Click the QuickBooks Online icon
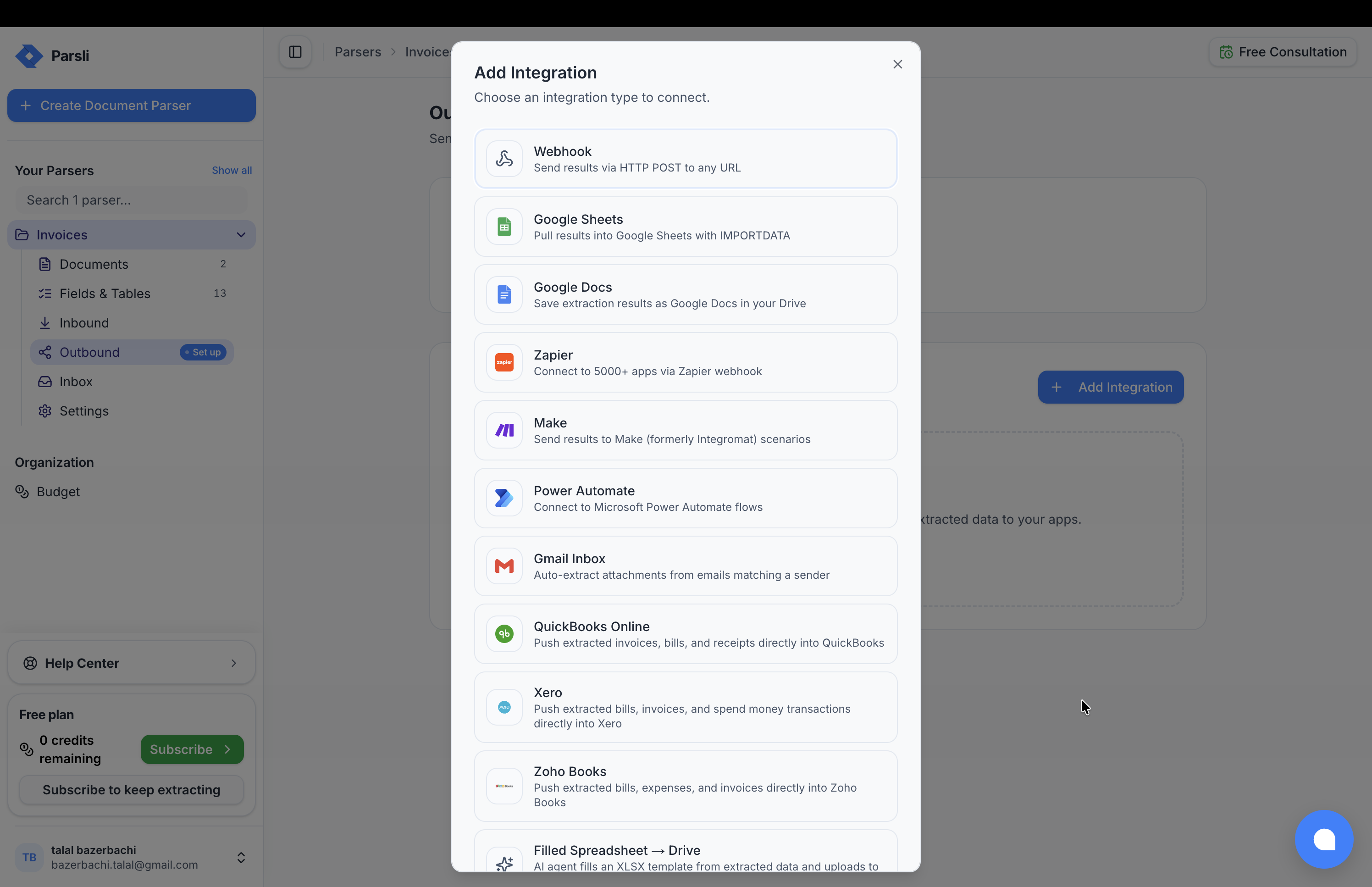1372x887 pixels. tap(504, 634)
